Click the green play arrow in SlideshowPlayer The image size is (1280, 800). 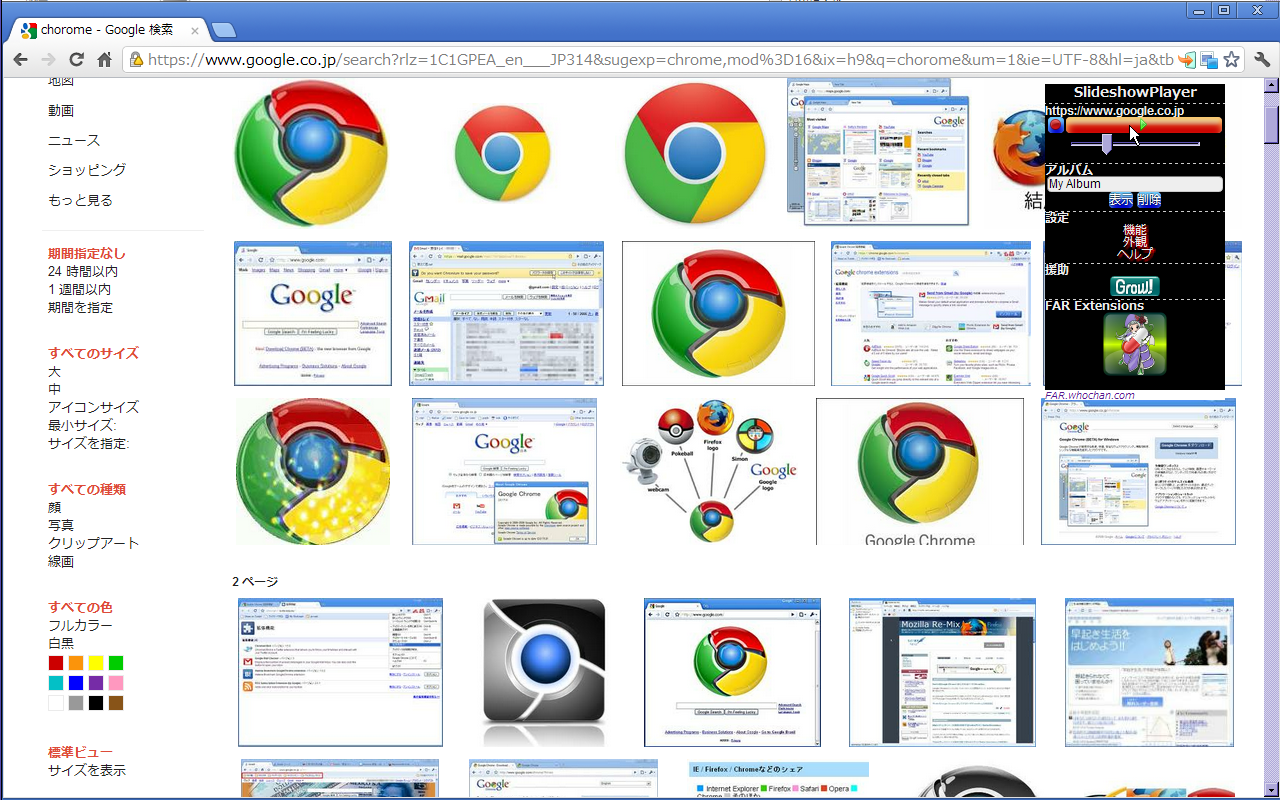pos(1143,125)
